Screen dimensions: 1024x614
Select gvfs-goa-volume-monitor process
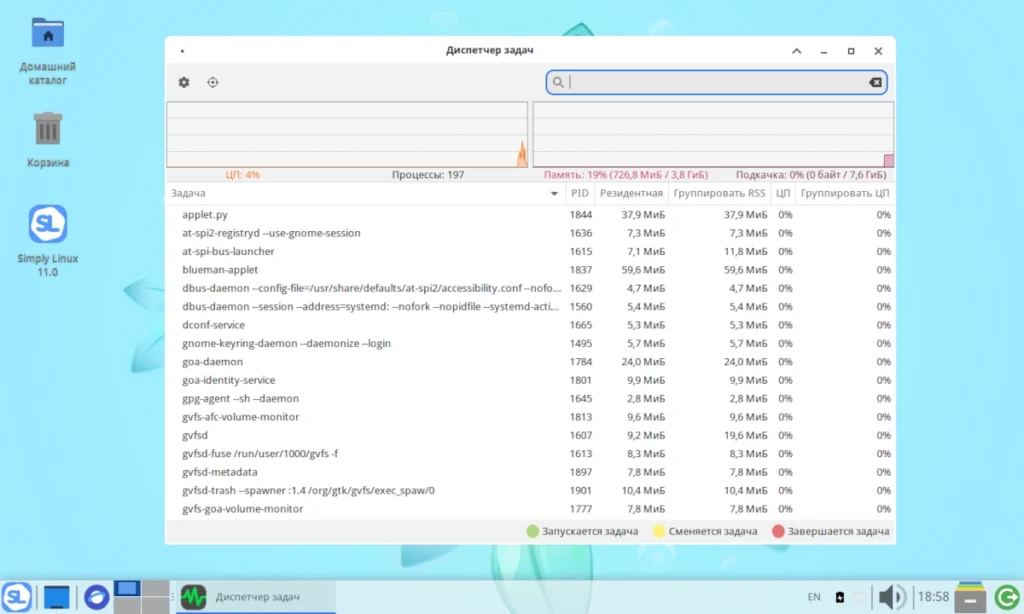[x=530, y=509]
